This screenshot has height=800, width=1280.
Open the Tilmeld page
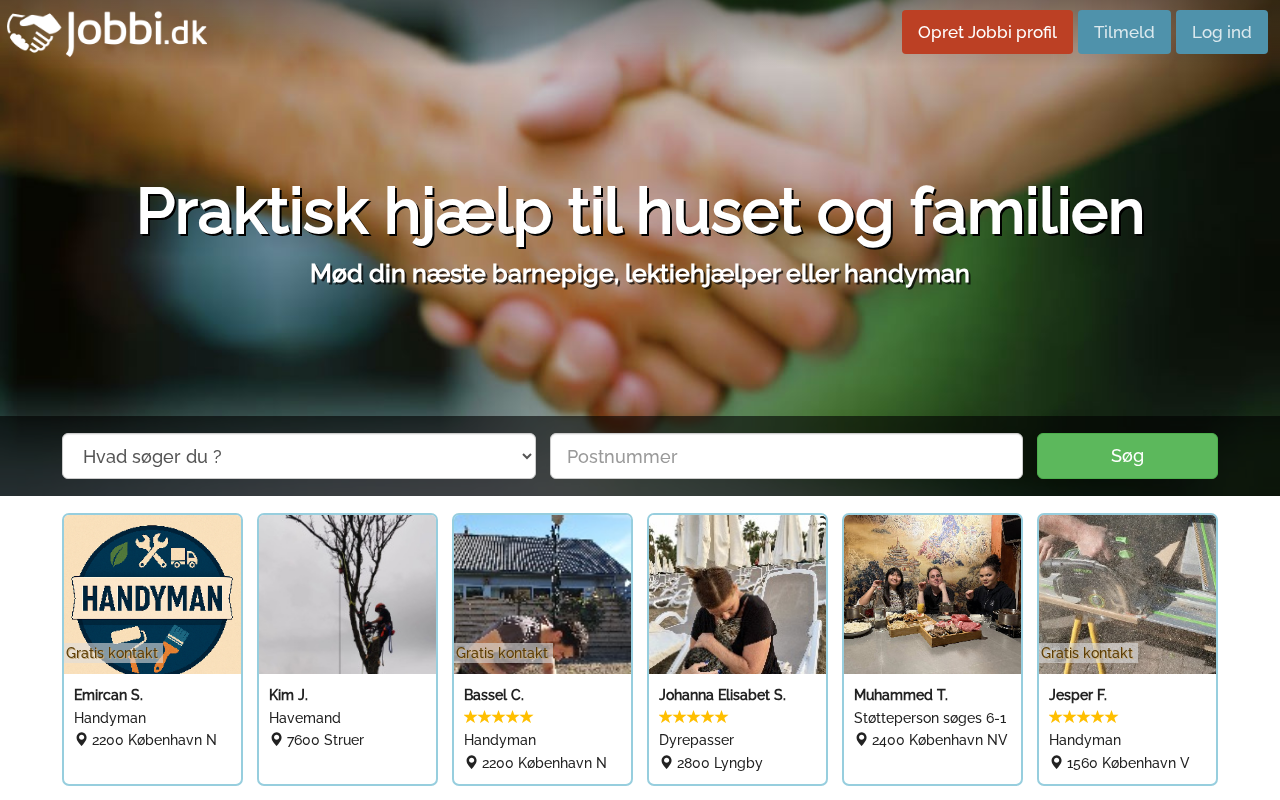point(1124,32)
